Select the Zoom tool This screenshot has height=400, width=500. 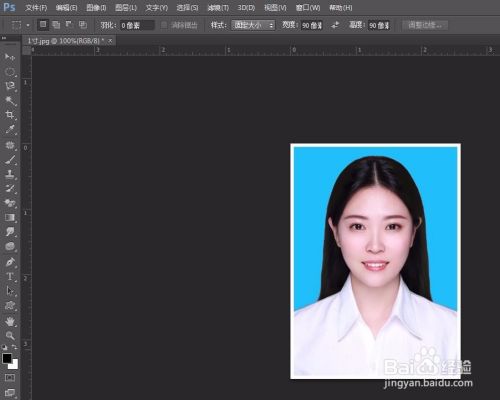point(10,336)
